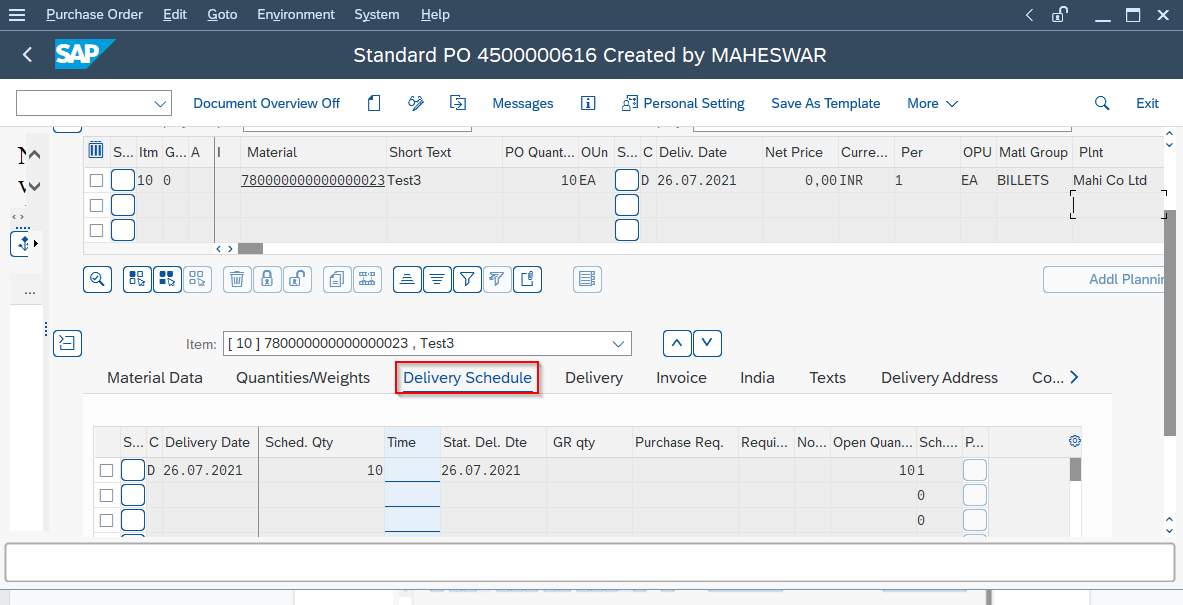Viewport: 1183px width, 605px height.
Task: Click Save As Template
Action: [x=825, y=103]
